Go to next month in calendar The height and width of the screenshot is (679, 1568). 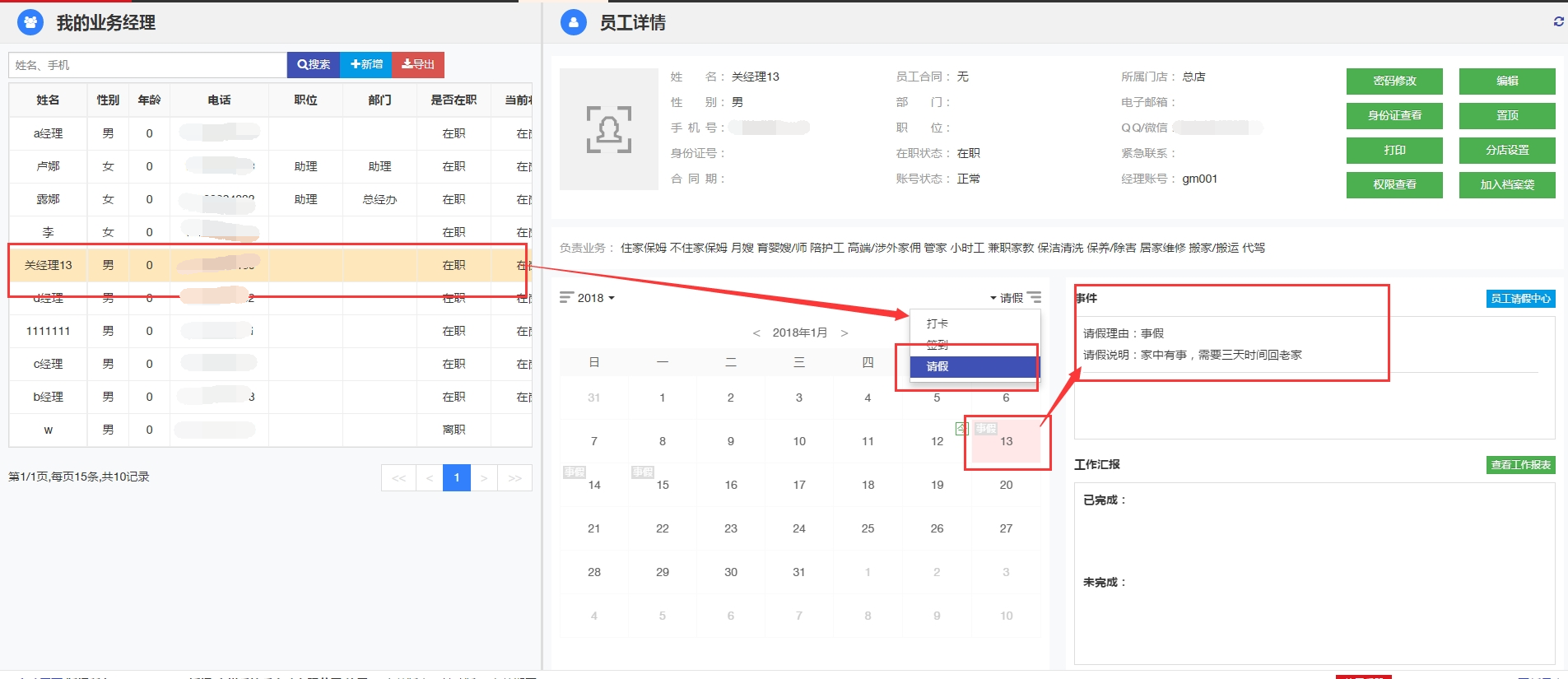tap(844, 333)
